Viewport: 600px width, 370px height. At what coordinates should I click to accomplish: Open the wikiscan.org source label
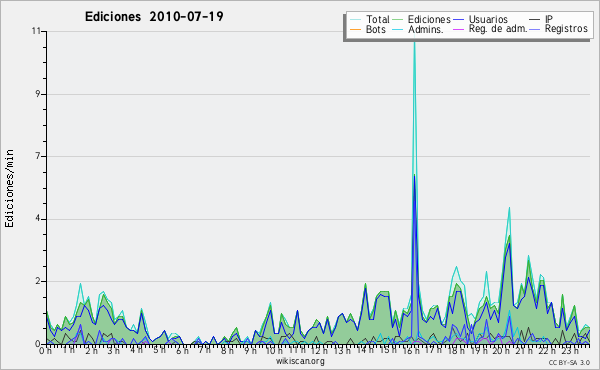click(300, 361)
